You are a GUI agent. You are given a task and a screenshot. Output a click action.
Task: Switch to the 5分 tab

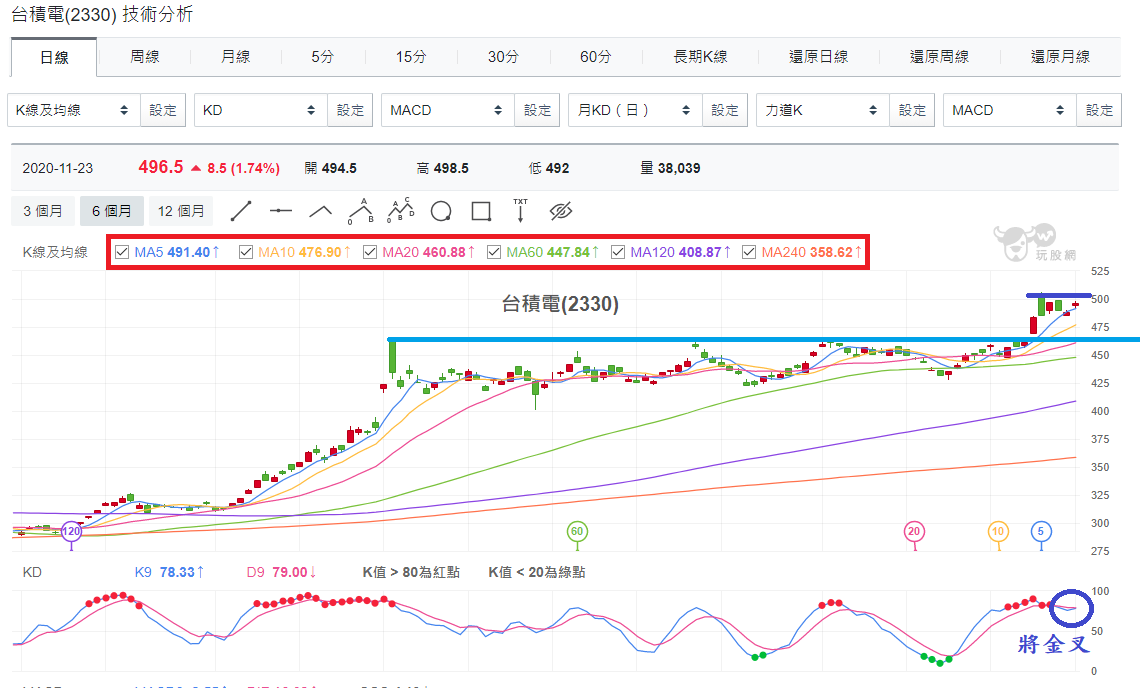coord(323,57)
